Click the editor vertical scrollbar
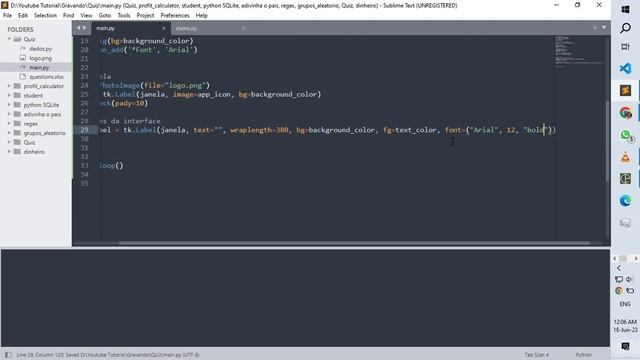 607,141
